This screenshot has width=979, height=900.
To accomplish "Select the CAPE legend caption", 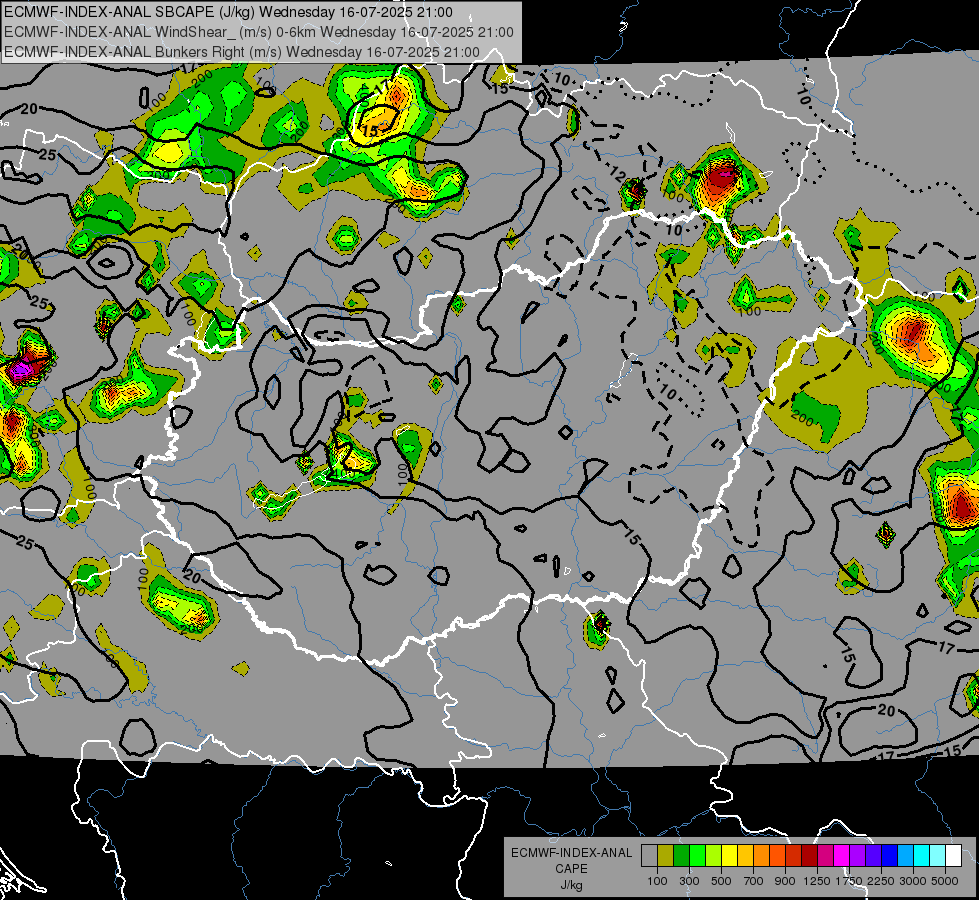I will [571, 869].
